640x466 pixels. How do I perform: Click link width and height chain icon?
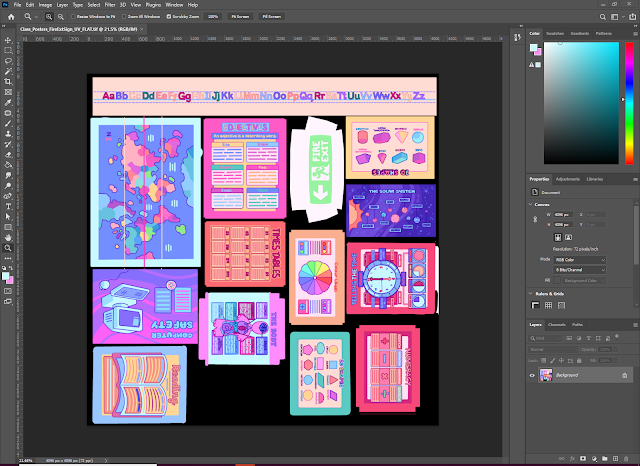point(535,219)
